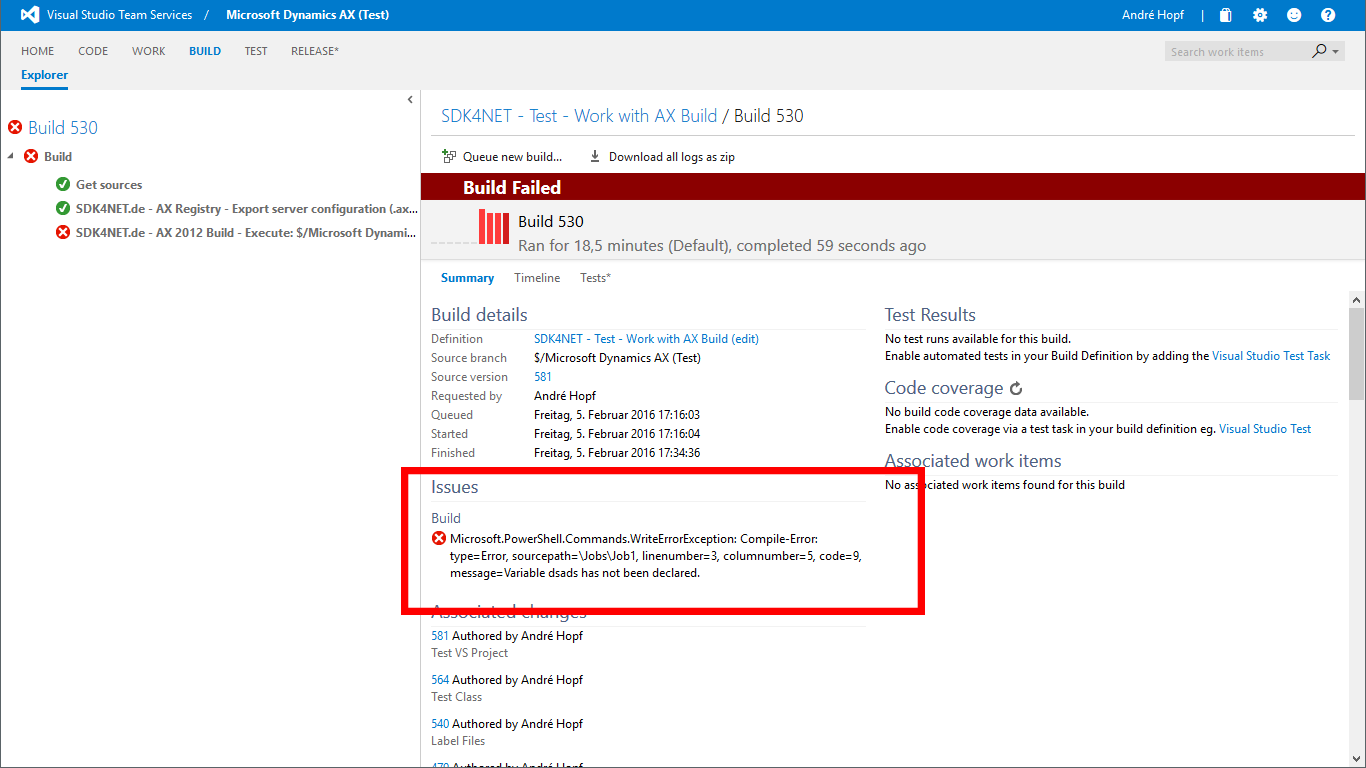Click the summary vertical scrollbar thumb
The image size is (1366, 768).
click(1356, 353)
